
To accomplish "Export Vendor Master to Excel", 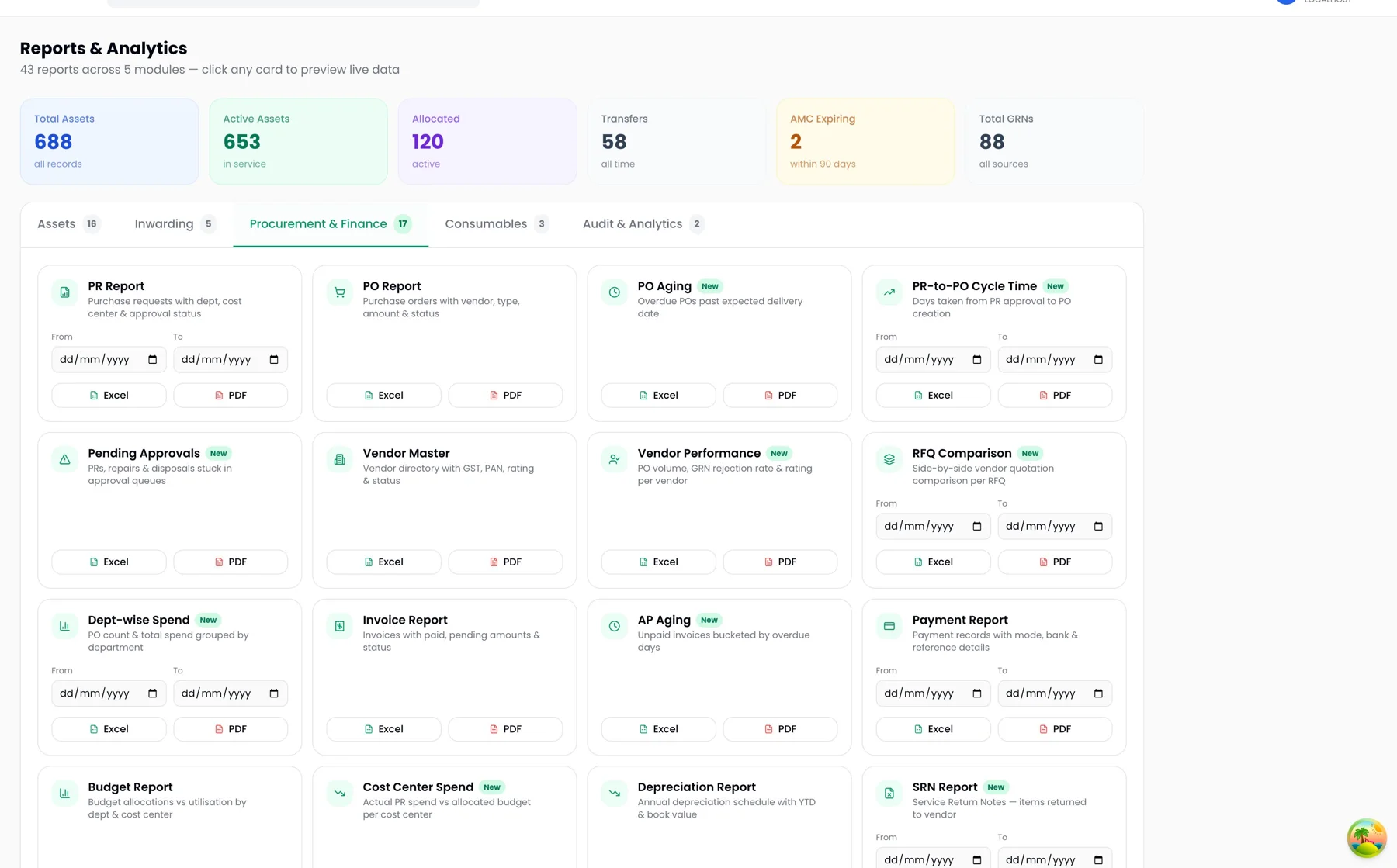I will point(383,562).
